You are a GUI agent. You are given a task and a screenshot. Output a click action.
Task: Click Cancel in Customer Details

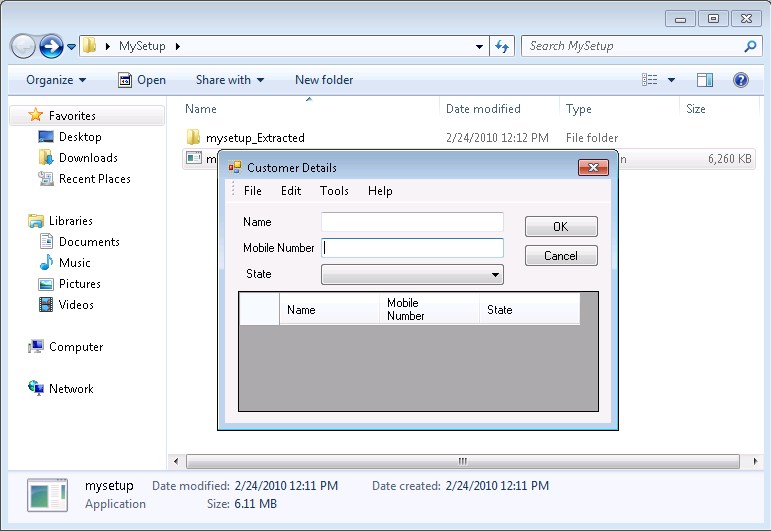click(561, 256)
